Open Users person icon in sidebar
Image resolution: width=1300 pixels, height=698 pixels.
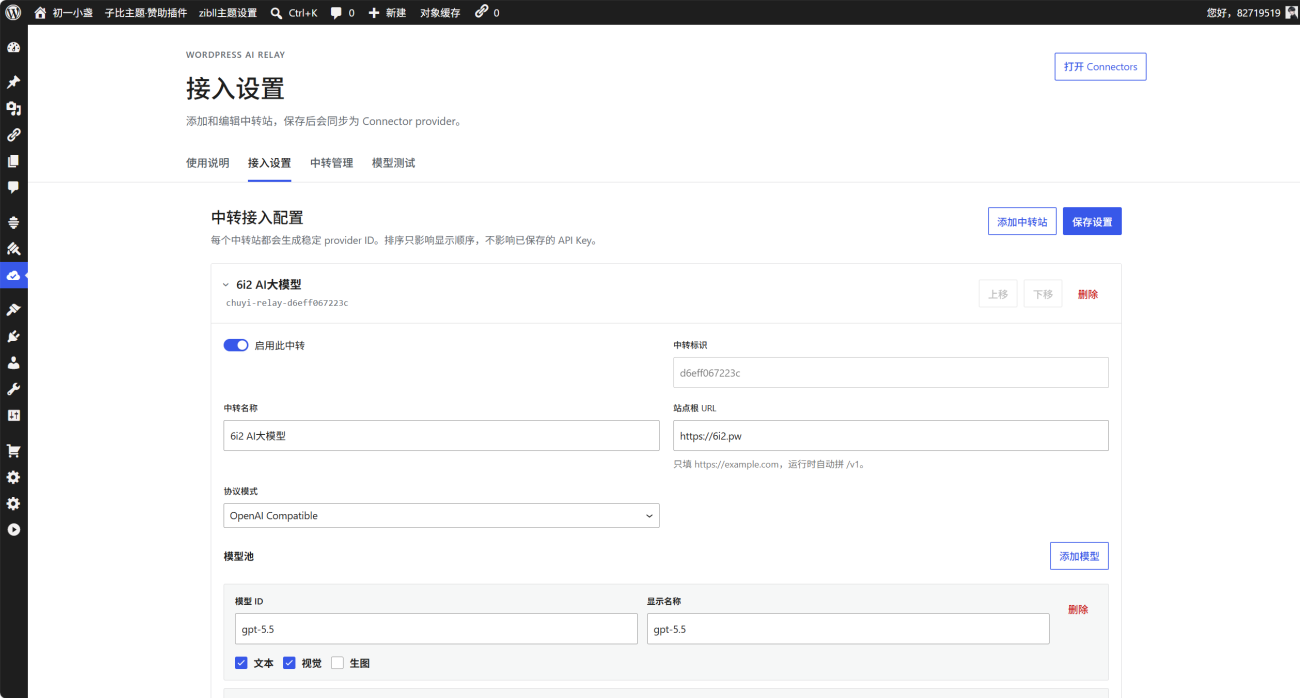point(14,362)
